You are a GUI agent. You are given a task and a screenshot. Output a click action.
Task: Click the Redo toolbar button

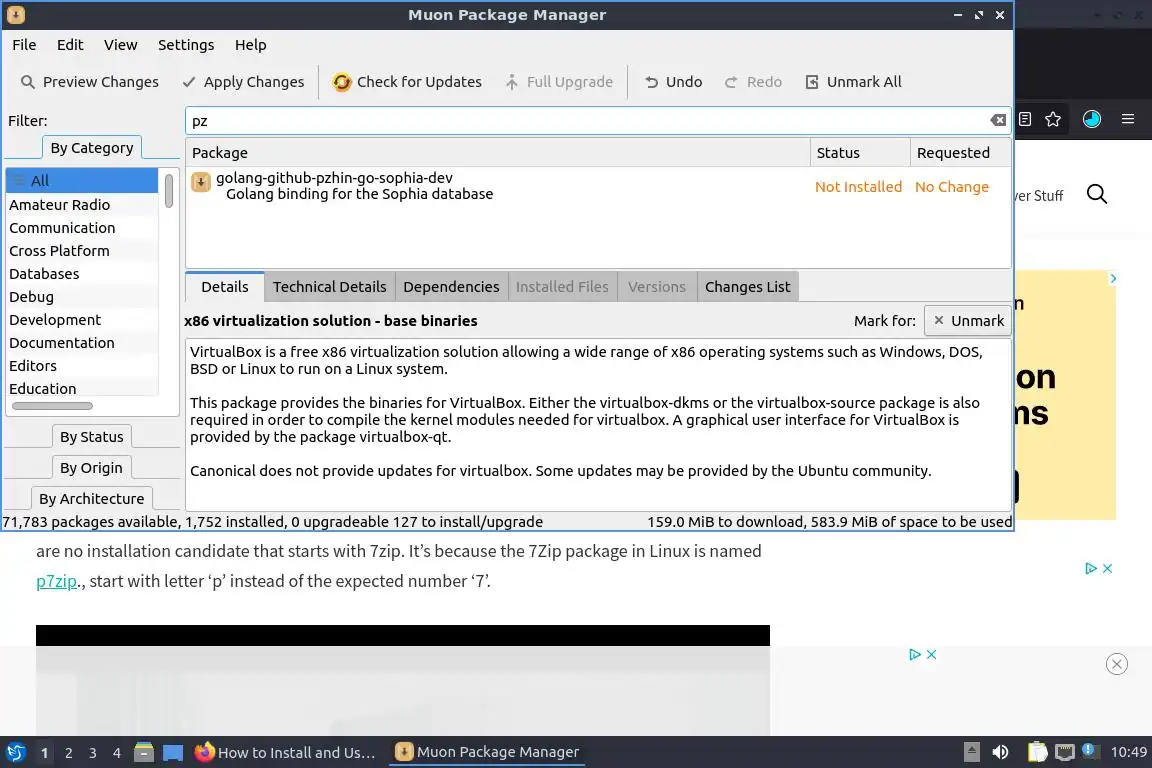click(x=754, y=82)
